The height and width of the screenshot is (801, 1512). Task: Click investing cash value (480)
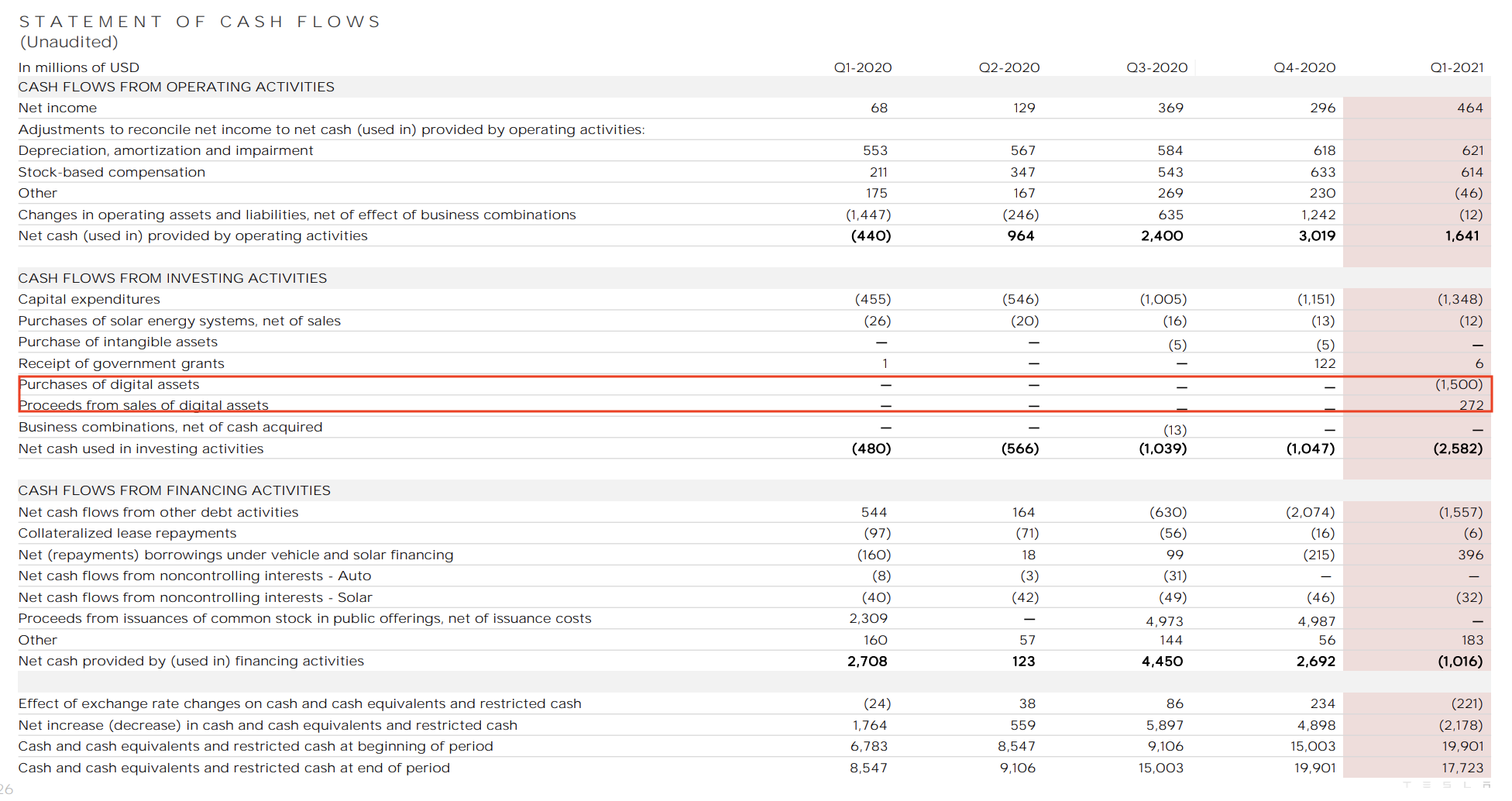pyautogui.click(x=871, y=449)
